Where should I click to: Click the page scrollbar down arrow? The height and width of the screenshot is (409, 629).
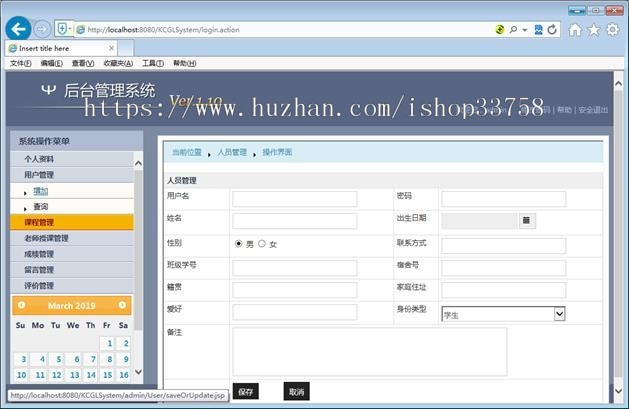click(619, 391)
